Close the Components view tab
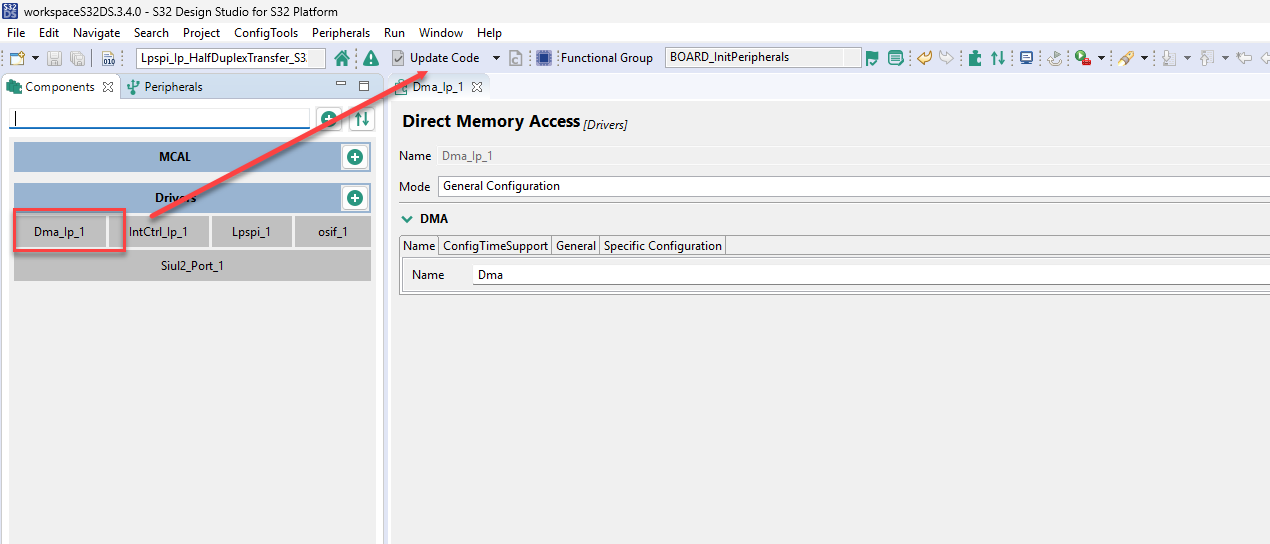 108,87
